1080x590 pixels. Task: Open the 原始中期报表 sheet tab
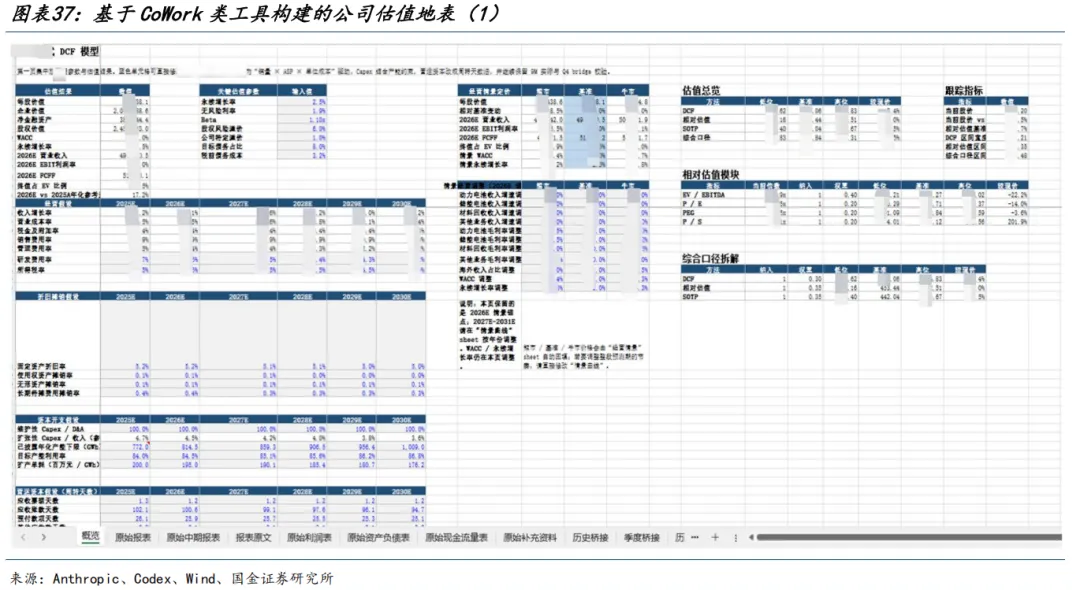(x=193, y=538)
